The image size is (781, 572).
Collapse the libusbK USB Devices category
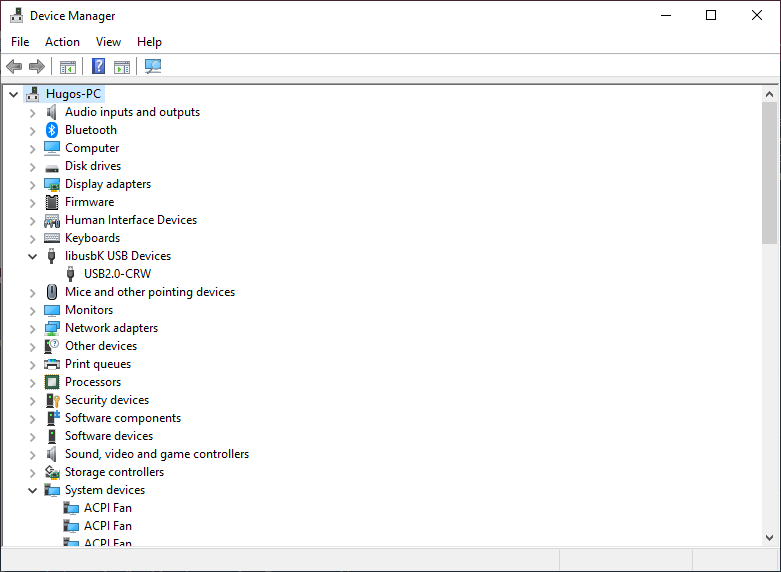coord(32,257)
